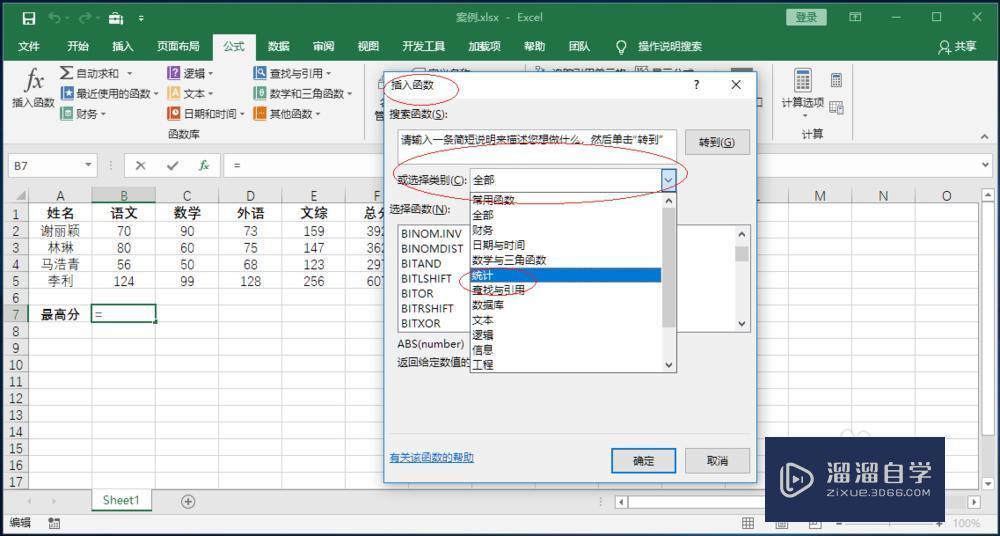The height and width of the screenshot is (536, 1000).
Task: Click the Calculate Now calculator icon
Action: (x=837, y=80)
